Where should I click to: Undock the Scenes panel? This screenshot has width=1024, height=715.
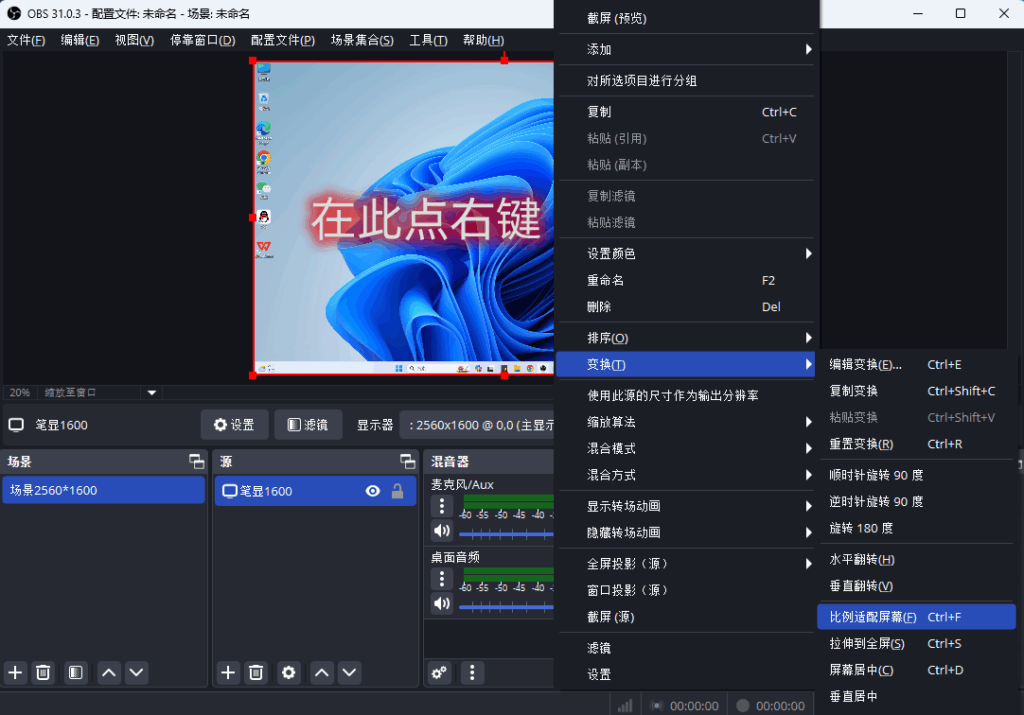[197, 462]
